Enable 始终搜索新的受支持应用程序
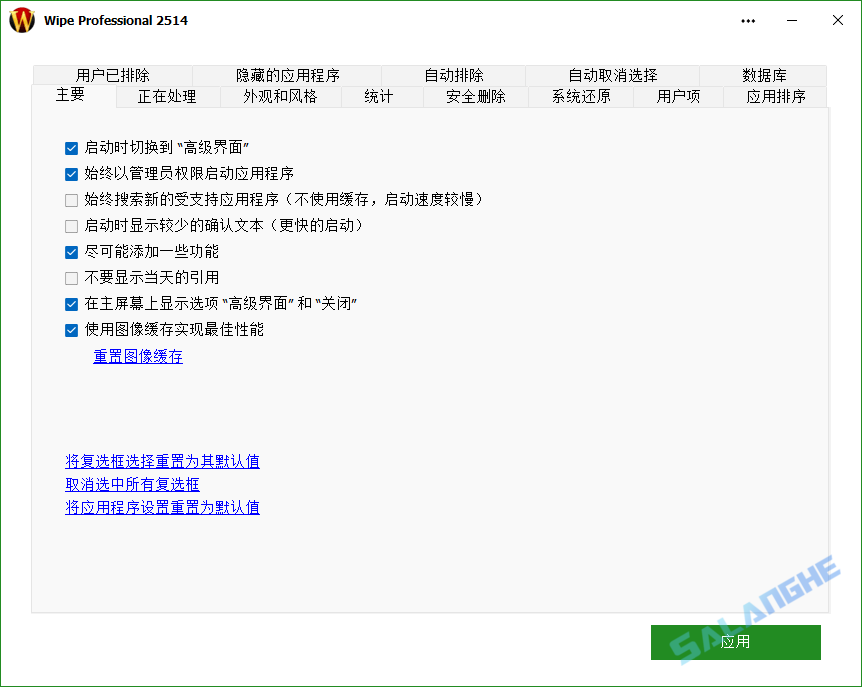This screenshot has width=862, height=687. point(71,200)
